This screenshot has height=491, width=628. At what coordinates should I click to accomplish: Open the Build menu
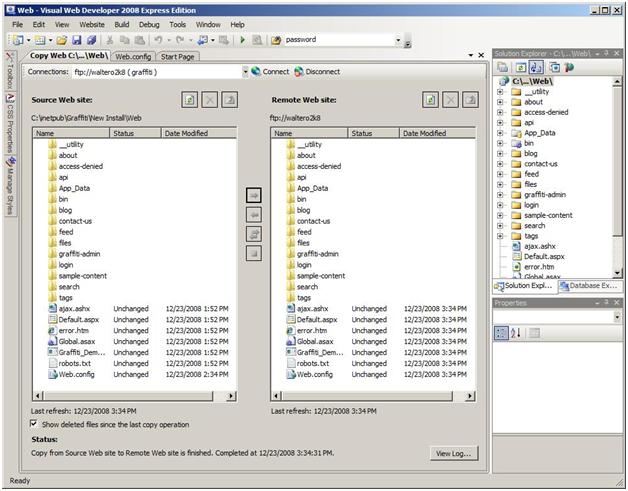click(122, 24)
